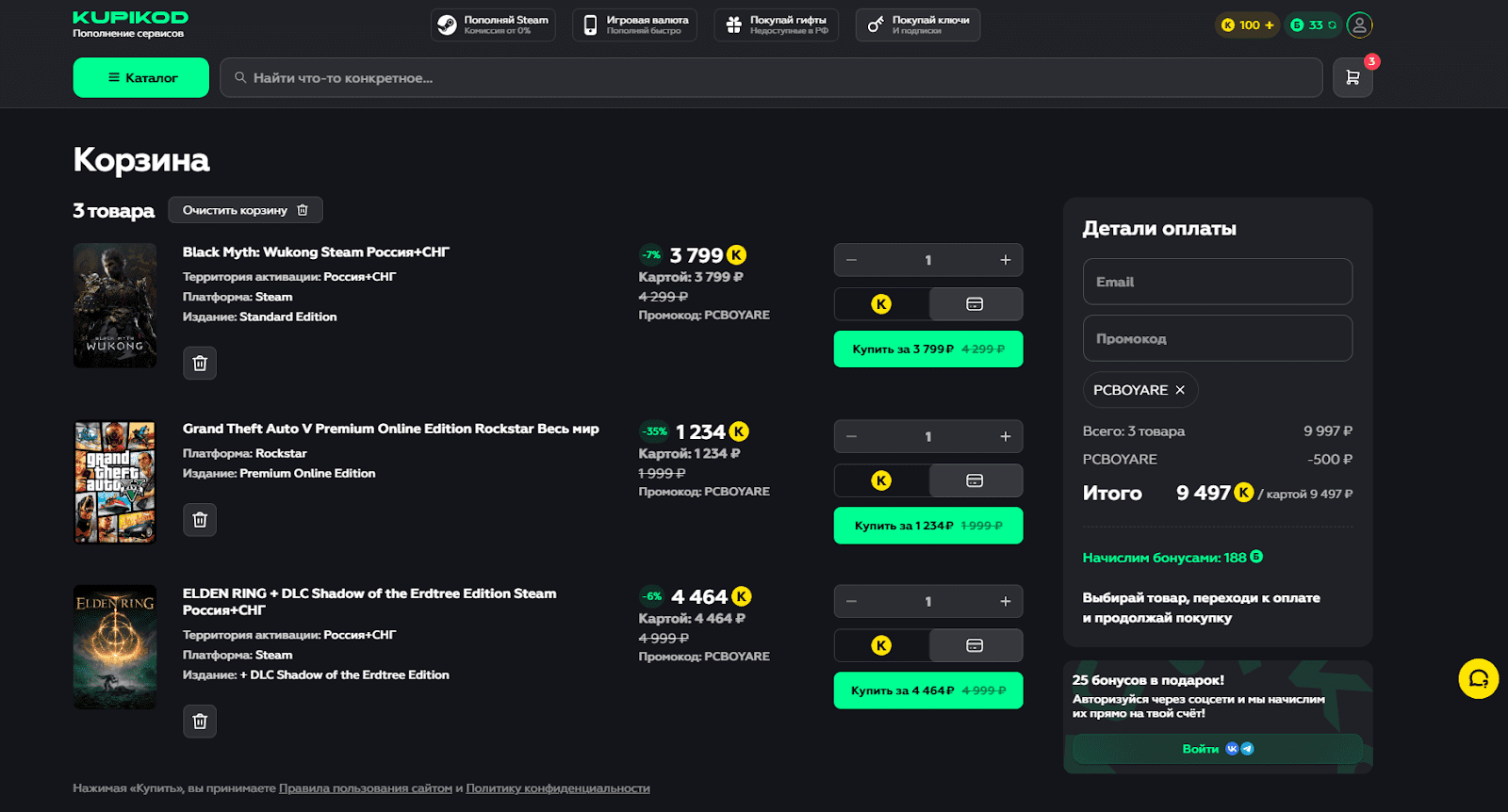
Task: Click the K coin balance 100
Action: [1247, 25]
